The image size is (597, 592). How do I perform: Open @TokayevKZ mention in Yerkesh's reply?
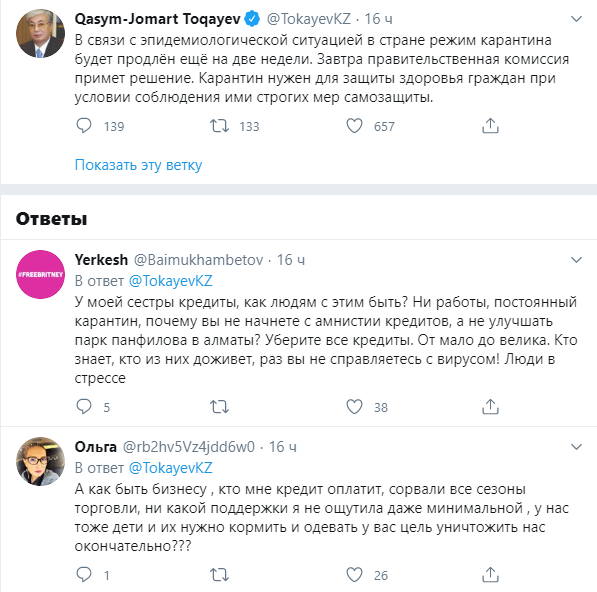(171, 281)
